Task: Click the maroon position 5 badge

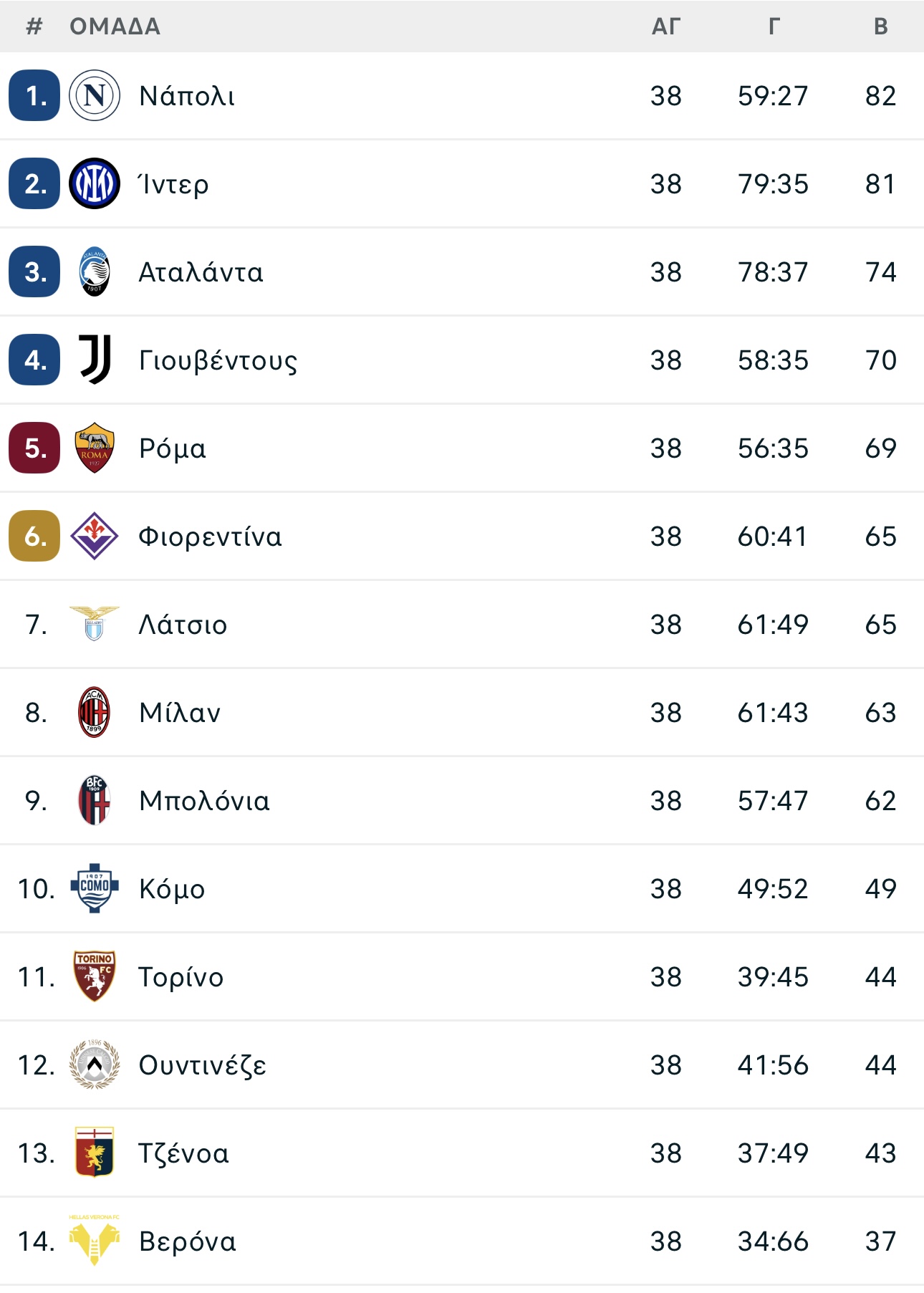Action: [34, 448]
